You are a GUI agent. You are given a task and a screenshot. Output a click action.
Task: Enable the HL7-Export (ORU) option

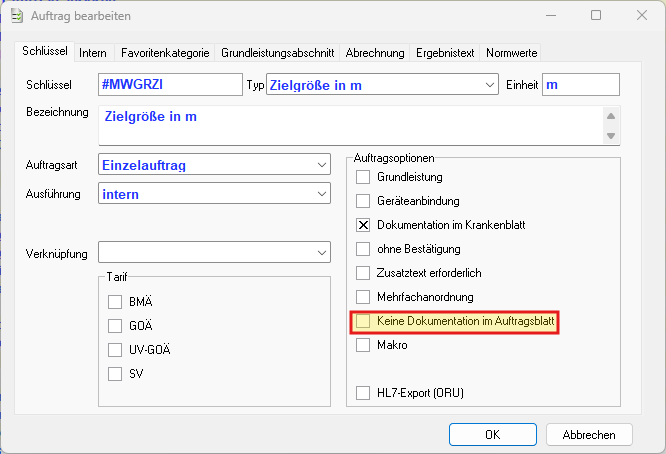pos(364,393)
